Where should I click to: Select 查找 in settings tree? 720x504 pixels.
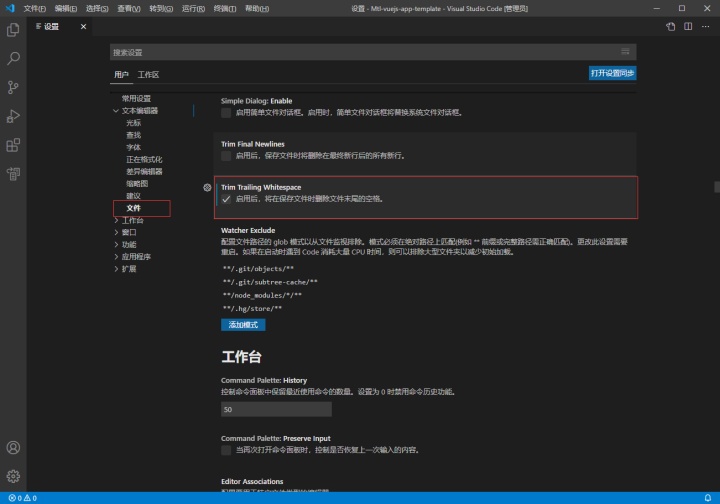(134, 135)
